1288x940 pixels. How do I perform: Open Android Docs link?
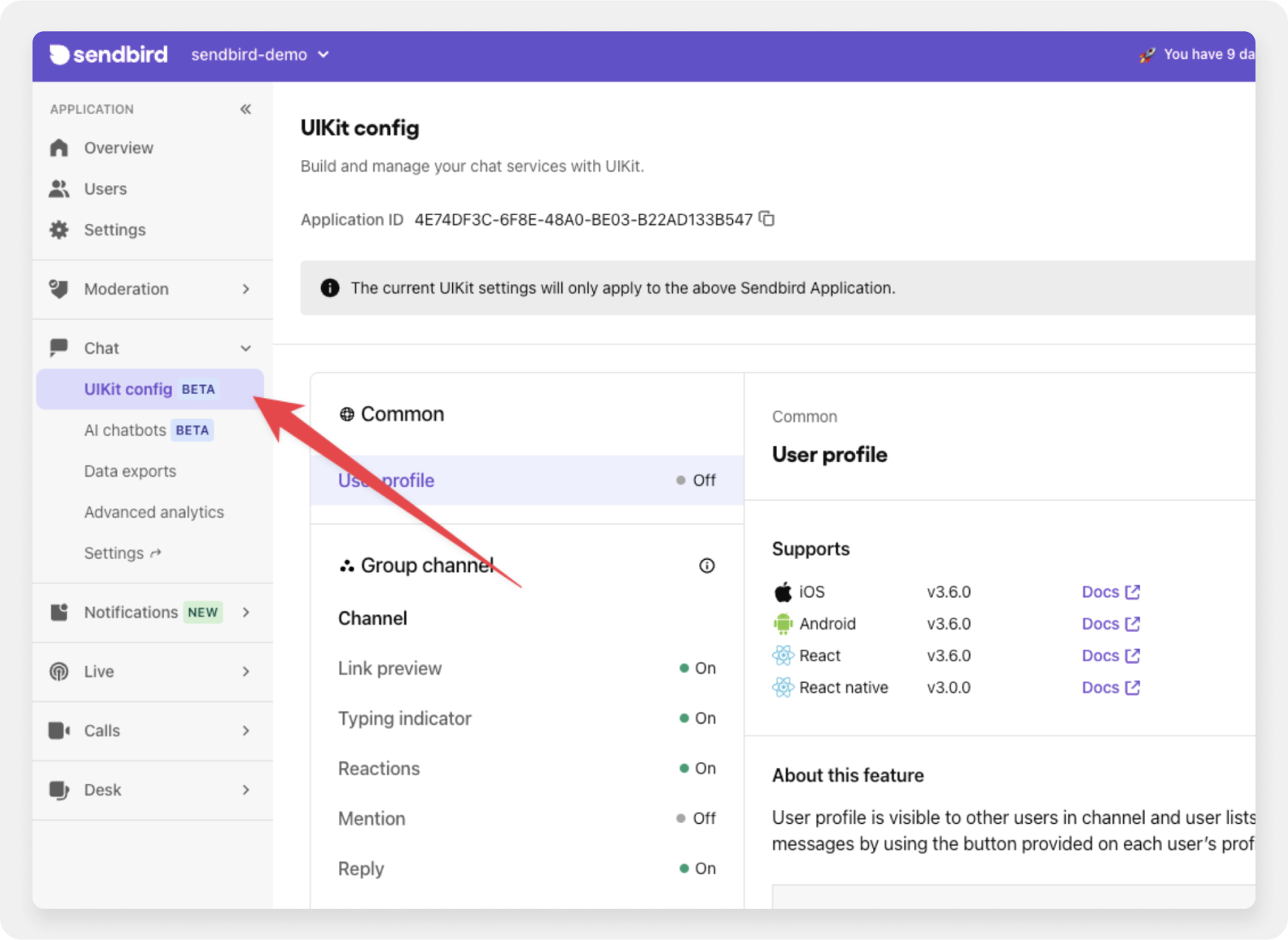point(1111,624)
